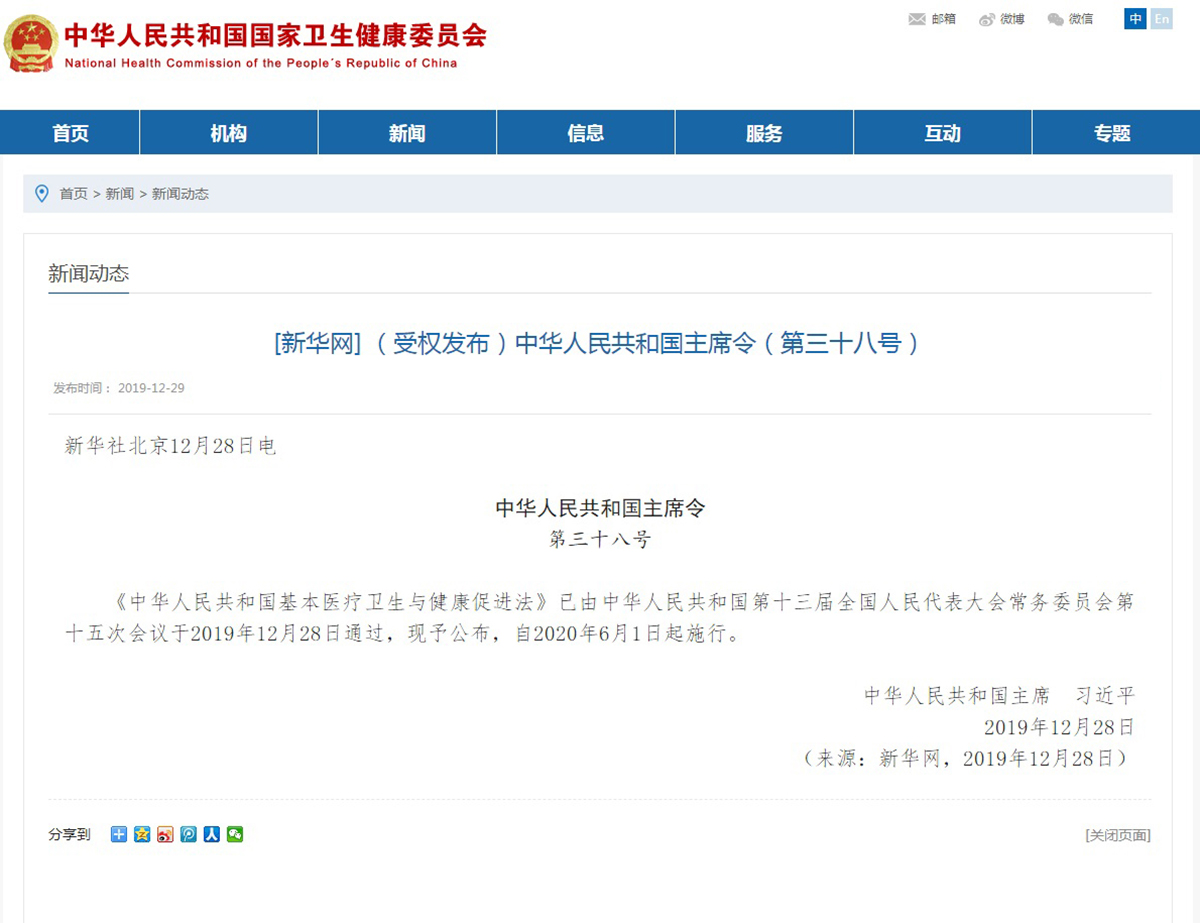The image size is (1200, 923).
Task: Share to Tencent Weibo icon
Action: click(x=188, y=834)
